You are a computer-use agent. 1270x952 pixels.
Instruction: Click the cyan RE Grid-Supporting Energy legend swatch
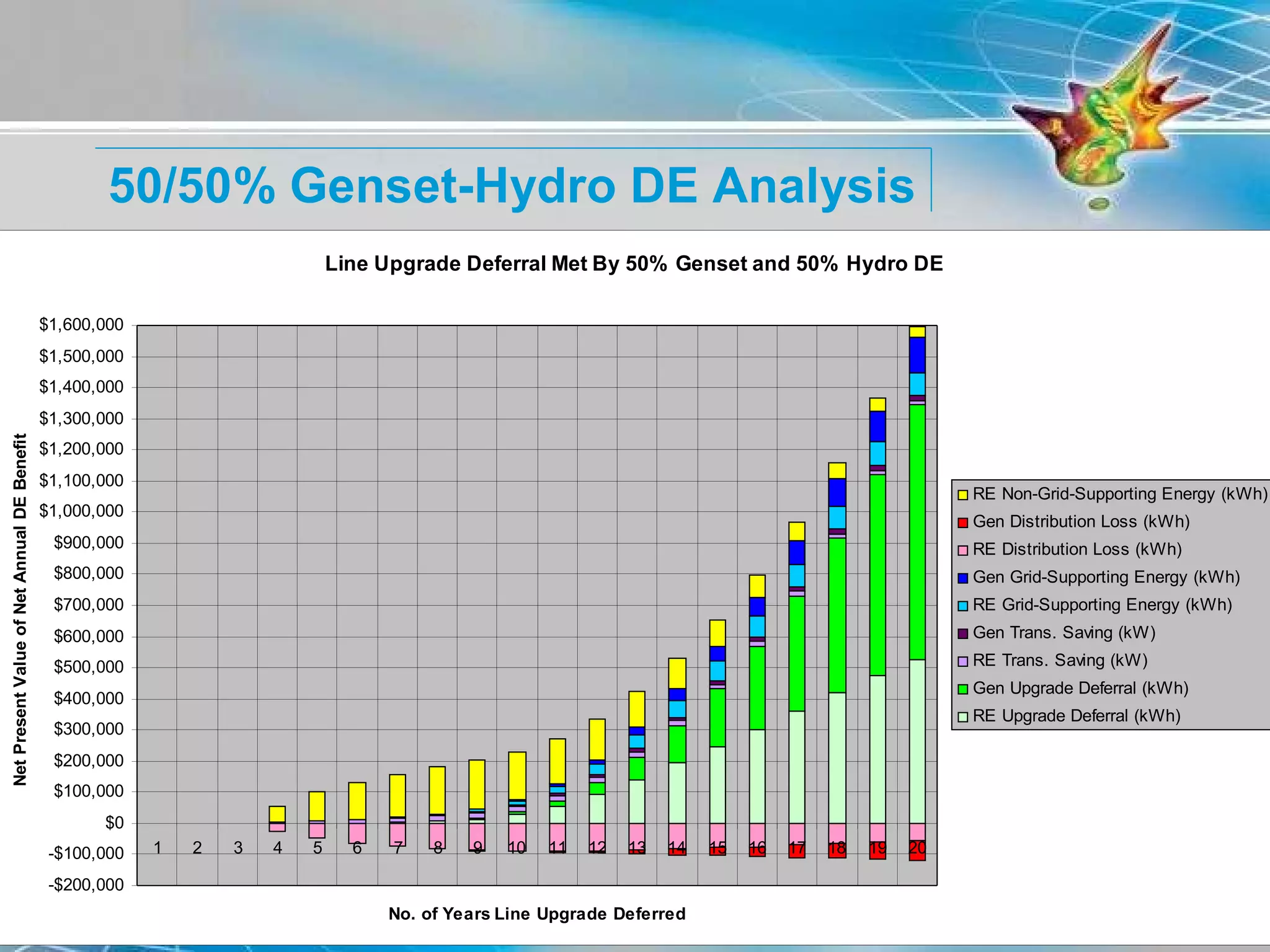962,606
